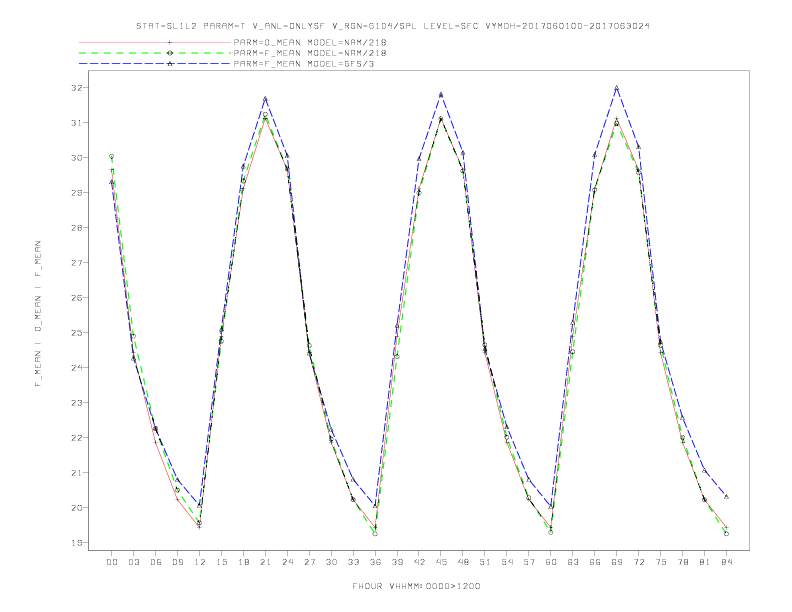Select legend text PARM=F_MEAN MODEL=NAM/218
This screenshot has width=792, height=612.
tap(310, 53)
